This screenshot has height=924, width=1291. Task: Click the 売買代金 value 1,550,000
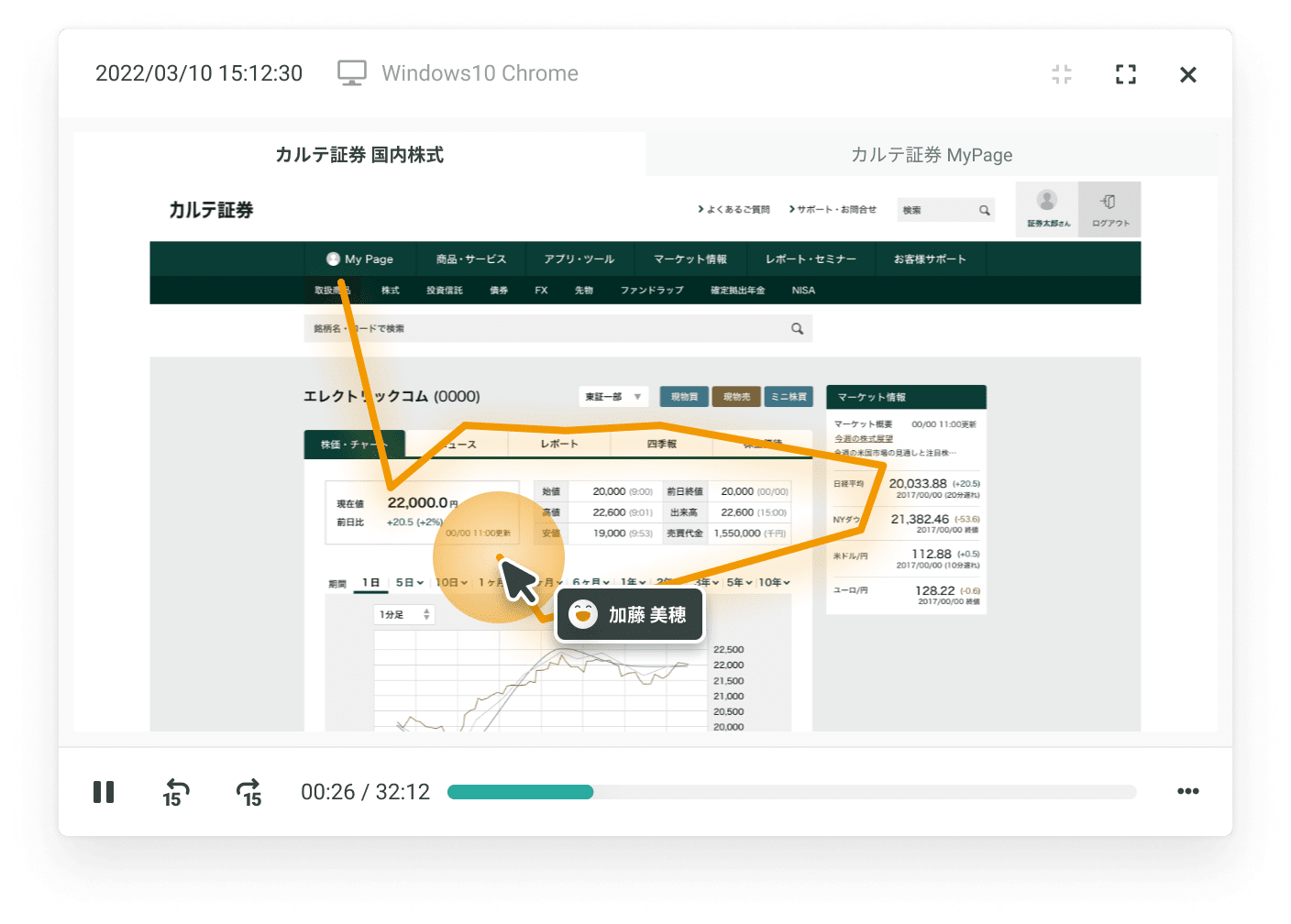737,533
